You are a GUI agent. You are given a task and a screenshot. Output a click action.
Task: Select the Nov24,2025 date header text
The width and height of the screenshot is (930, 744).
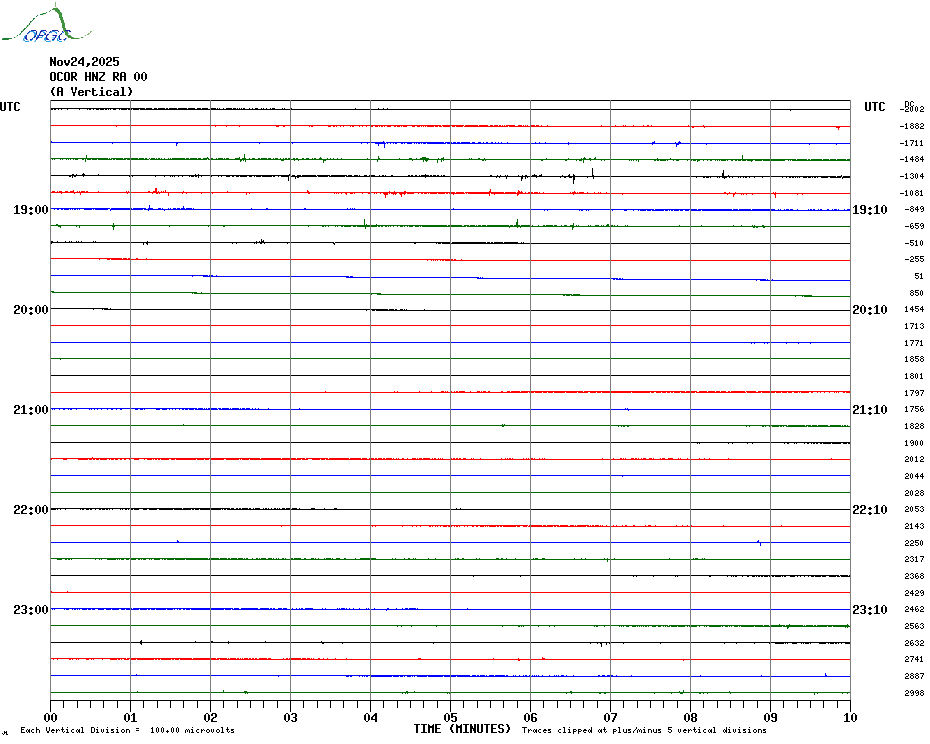pos(84,62)
